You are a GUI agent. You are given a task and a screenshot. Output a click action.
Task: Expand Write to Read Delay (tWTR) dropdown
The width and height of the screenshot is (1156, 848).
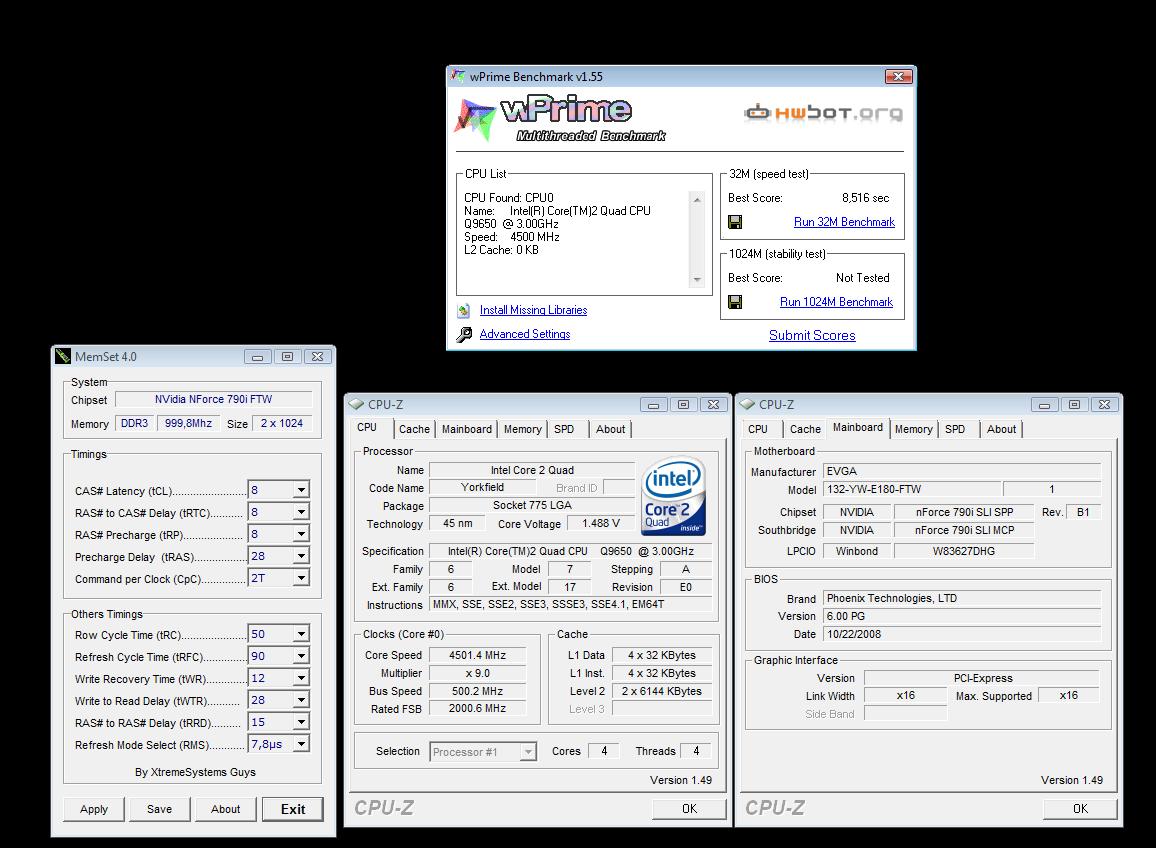coord(301,701)
